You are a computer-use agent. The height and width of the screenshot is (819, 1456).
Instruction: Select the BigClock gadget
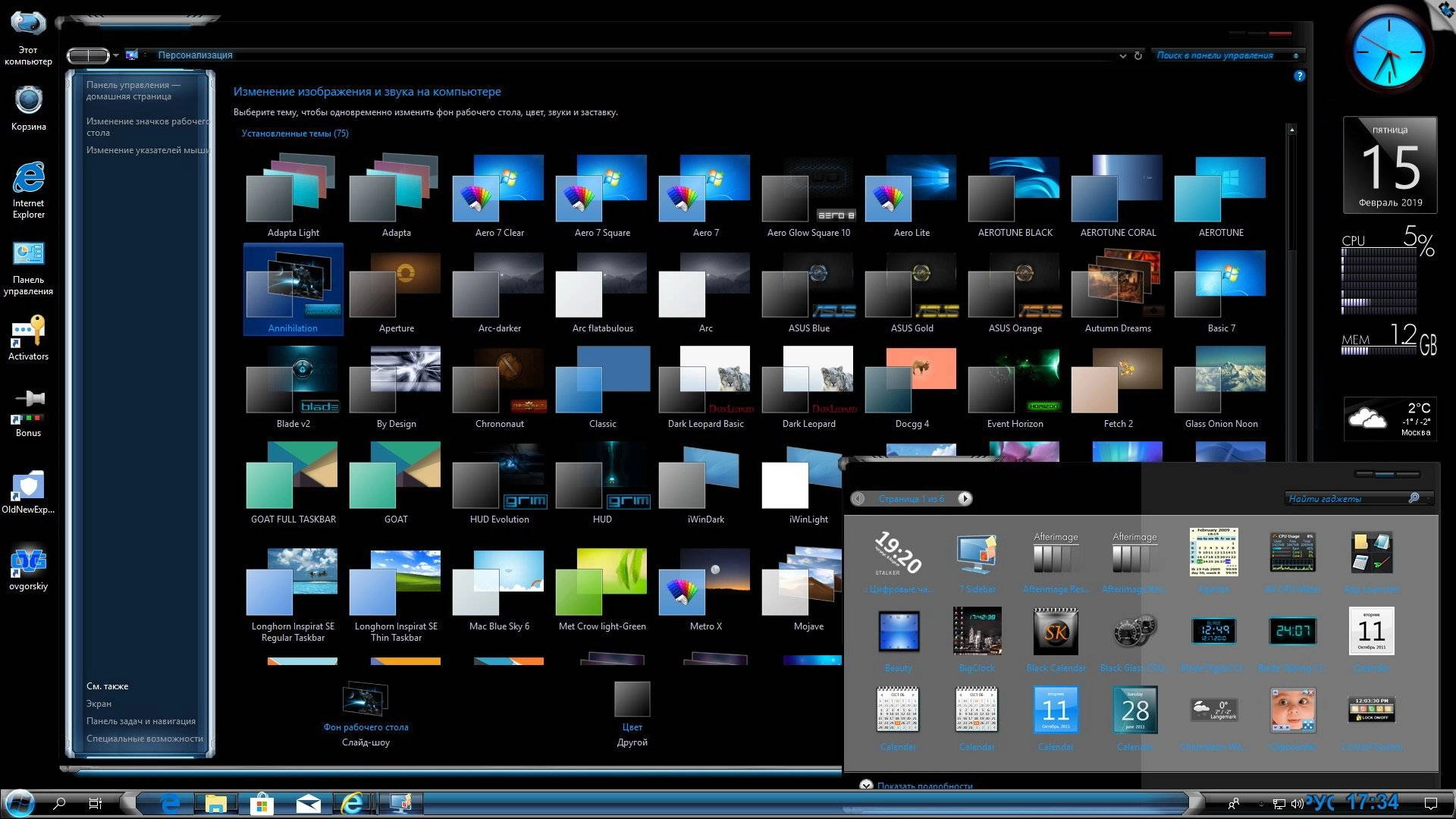pyautogui.click(x=977, y=631)
